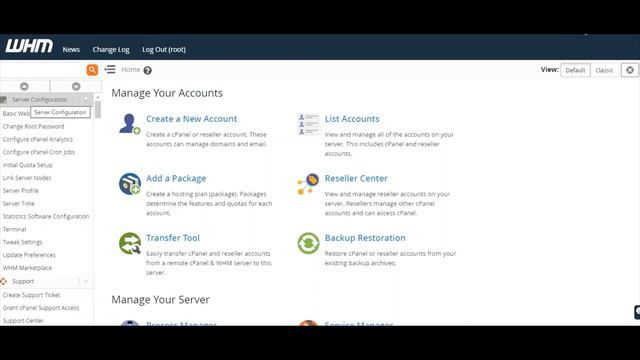Click the collapse all sidebar arrow
This screenshot has height=360, width=640.
(x=24, y=87)
